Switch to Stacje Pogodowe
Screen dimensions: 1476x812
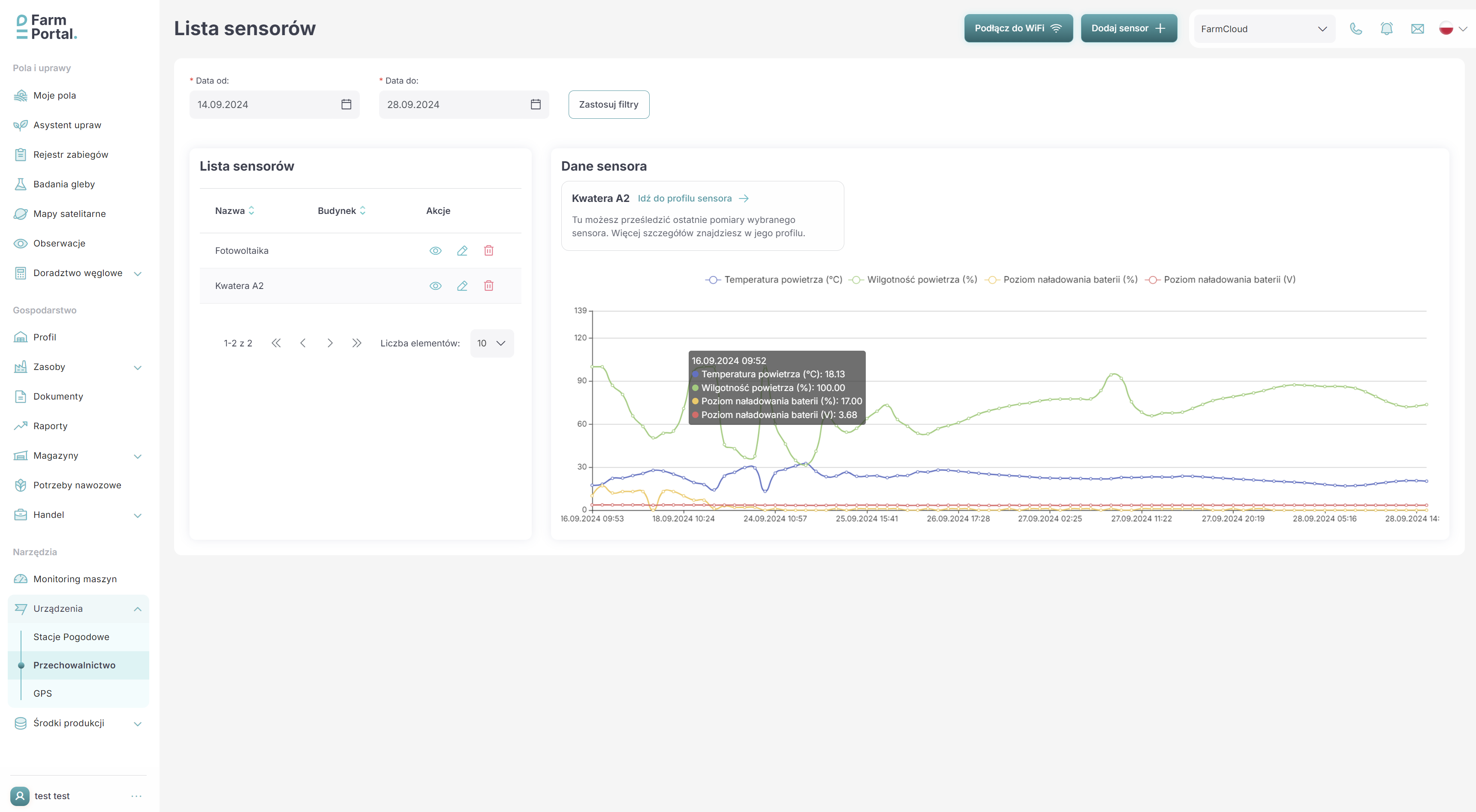point(71,637)
